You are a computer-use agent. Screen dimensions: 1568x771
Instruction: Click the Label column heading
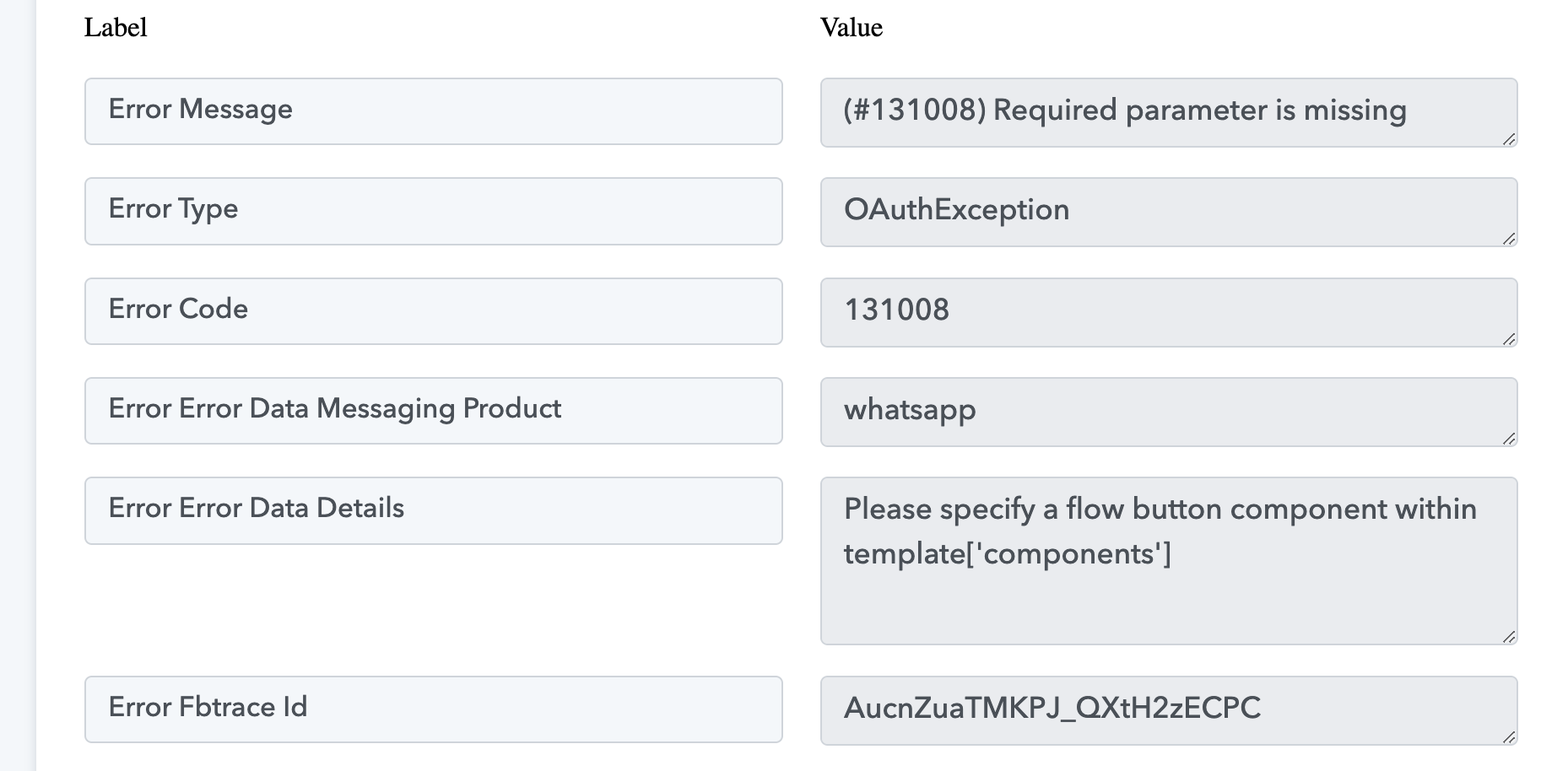[x=116, y=28]
